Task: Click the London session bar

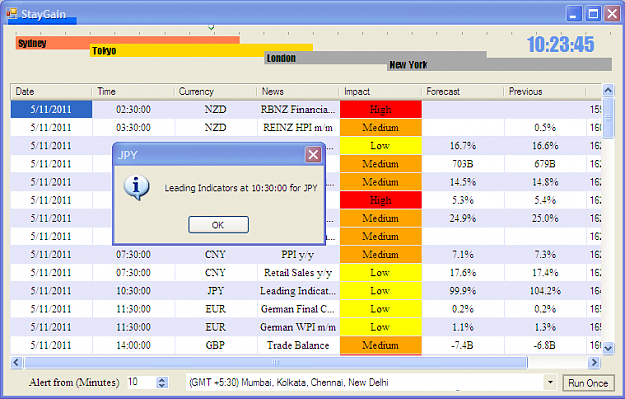Action: (x=375, y=58)
